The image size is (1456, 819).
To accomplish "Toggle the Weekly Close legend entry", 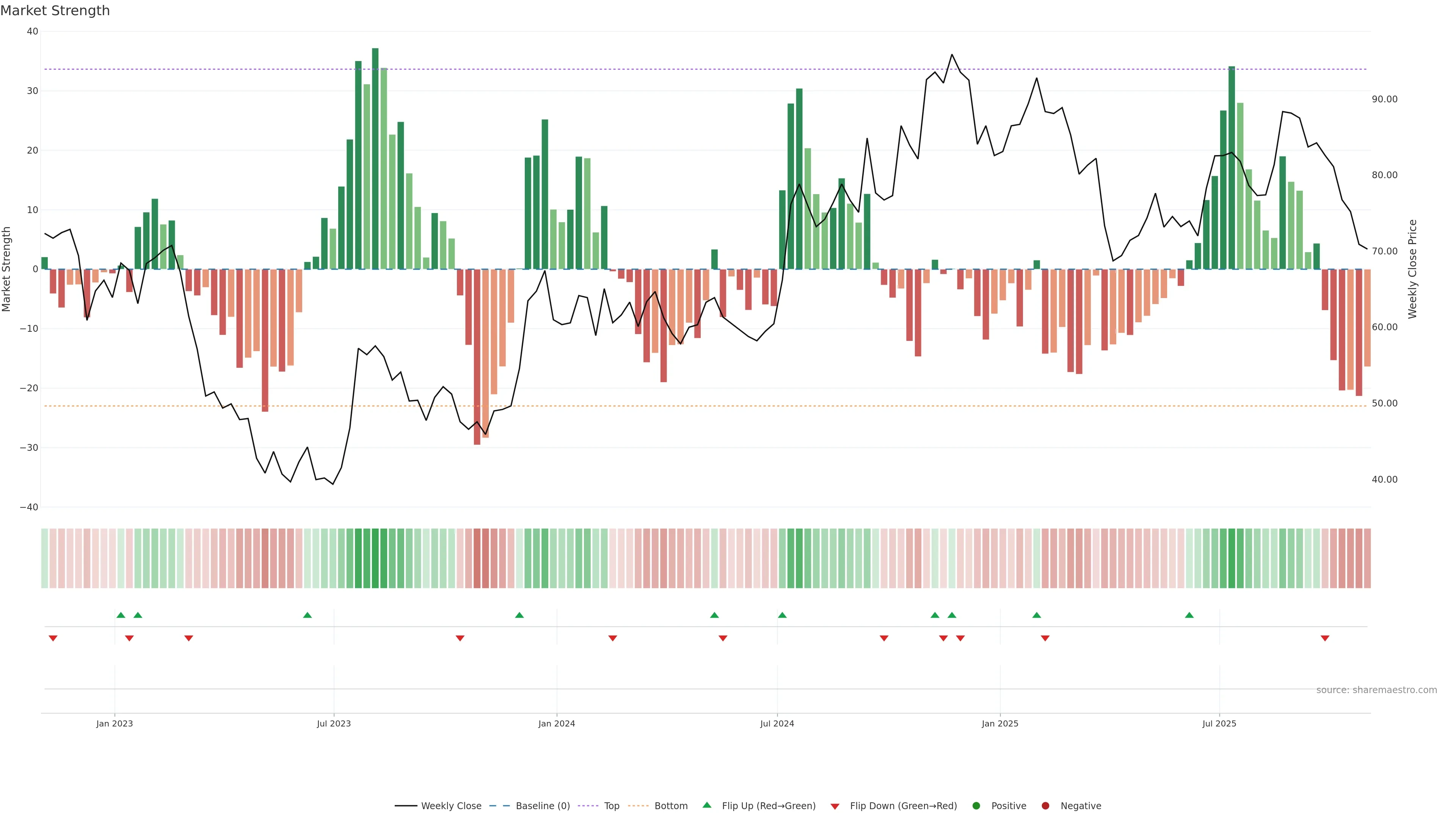I will coord(450,805).
